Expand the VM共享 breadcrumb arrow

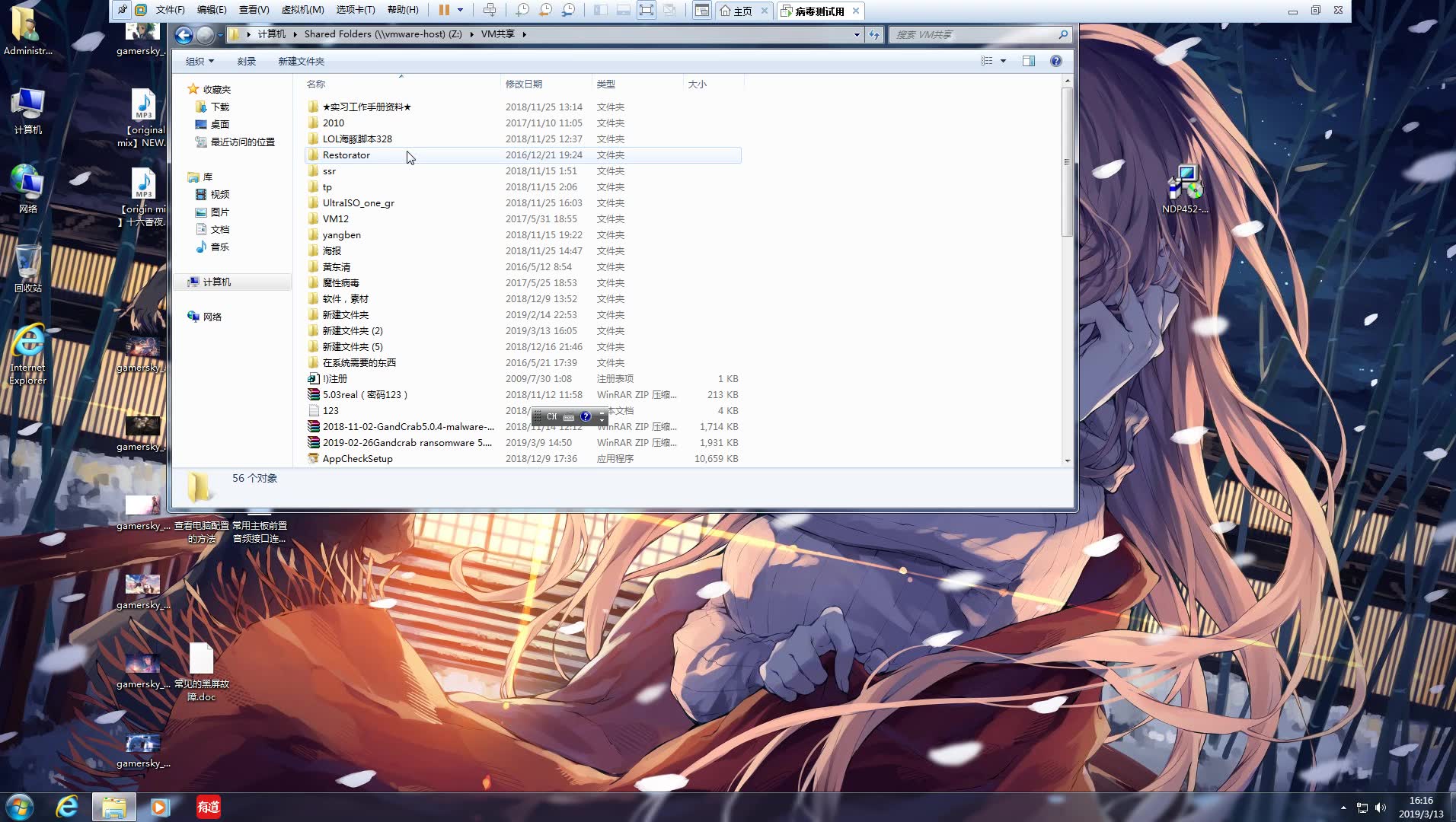524,34
